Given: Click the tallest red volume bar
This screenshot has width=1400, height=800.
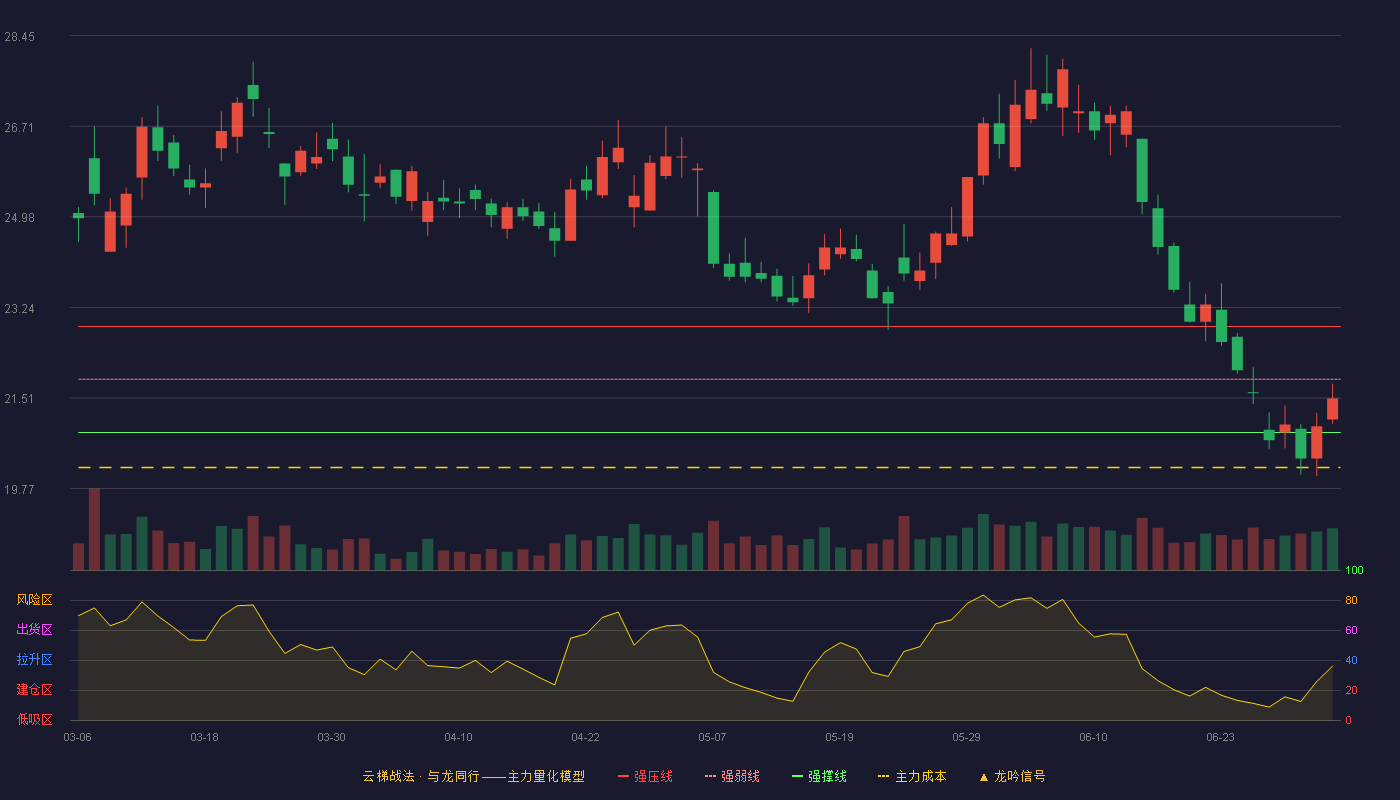Looking at the screenshot, I should pos(94,530).
